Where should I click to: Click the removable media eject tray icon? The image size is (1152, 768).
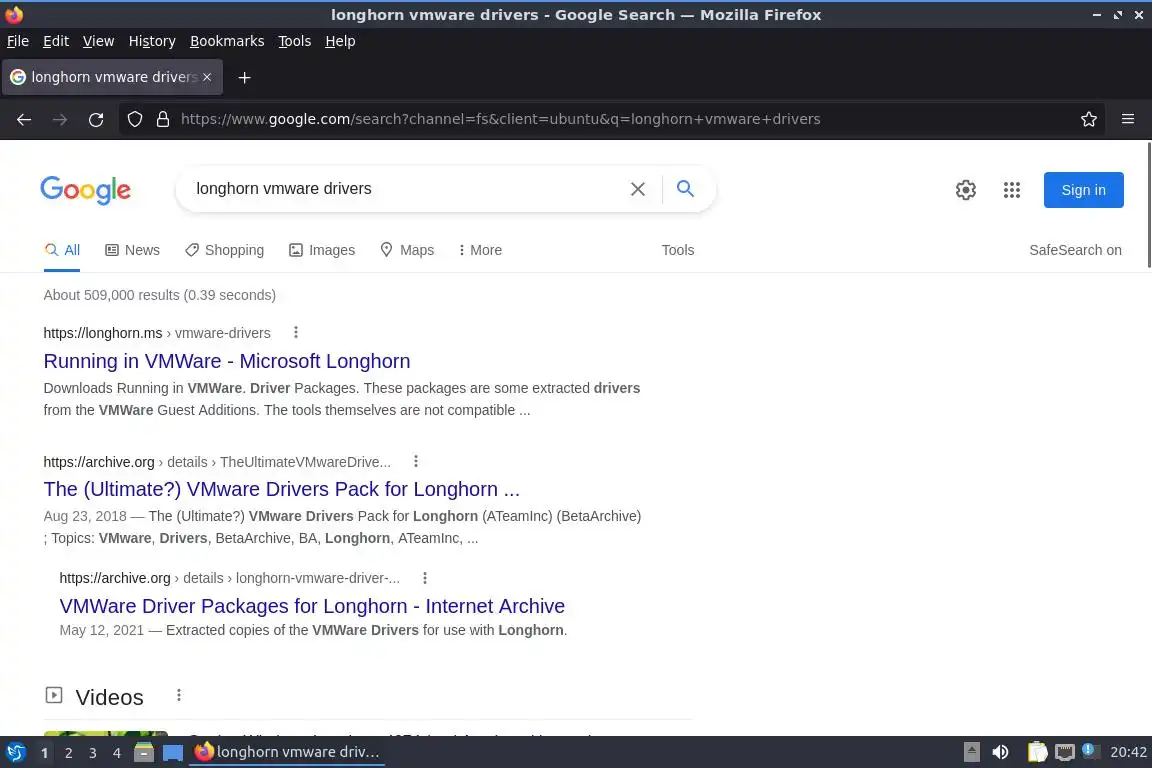coord(971,752)
